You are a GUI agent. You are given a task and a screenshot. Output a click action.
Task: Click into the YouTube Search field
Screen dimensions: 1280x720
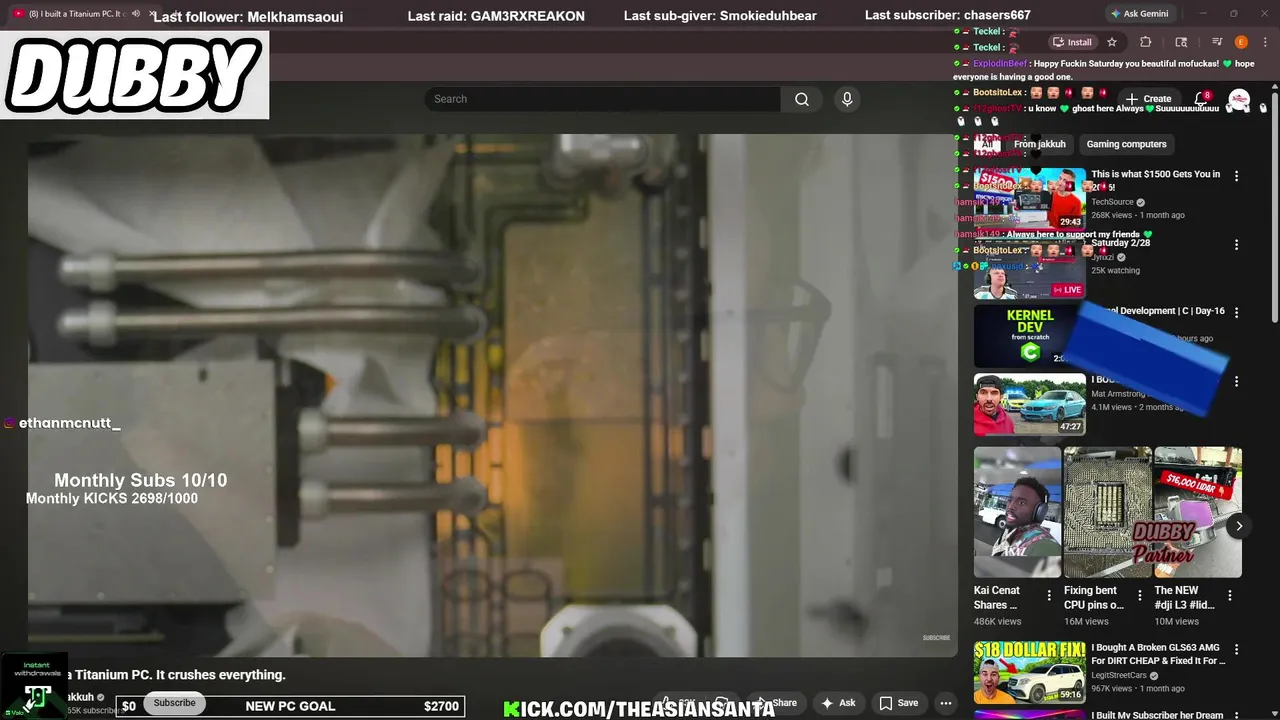[x=602, y=99]
